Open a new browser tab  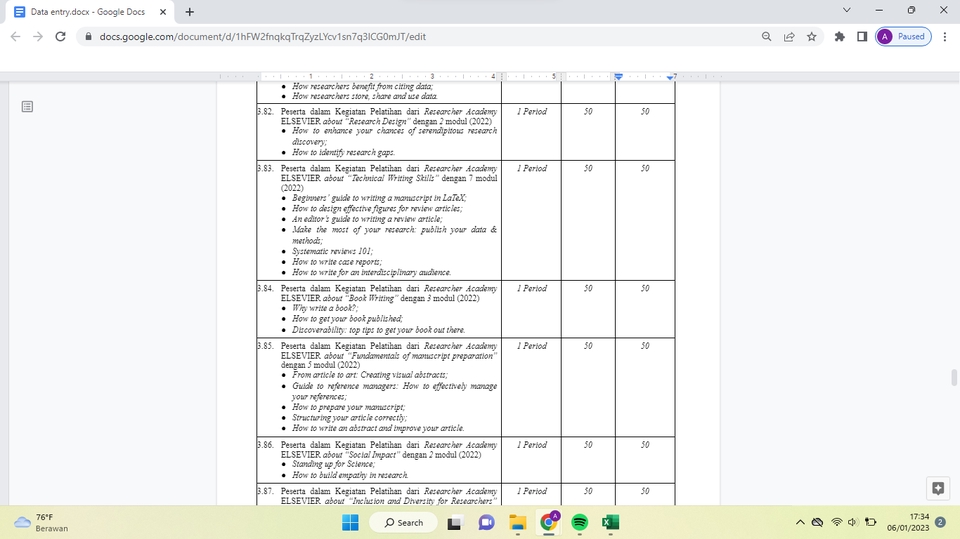[190, 12]
